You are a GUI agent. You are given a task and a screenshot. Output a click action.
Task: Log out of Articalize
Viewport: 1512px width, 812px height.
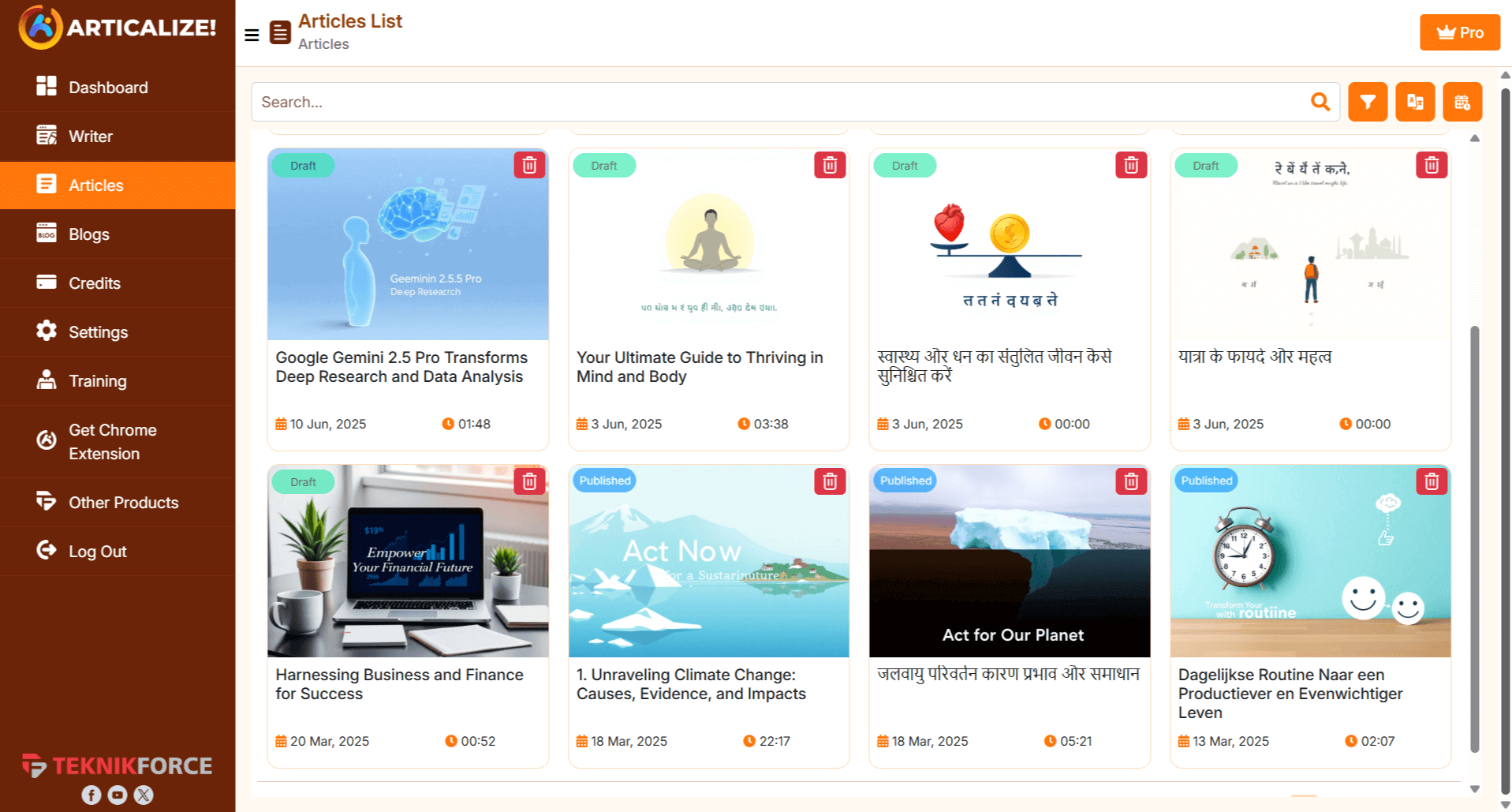pos(97,551)
